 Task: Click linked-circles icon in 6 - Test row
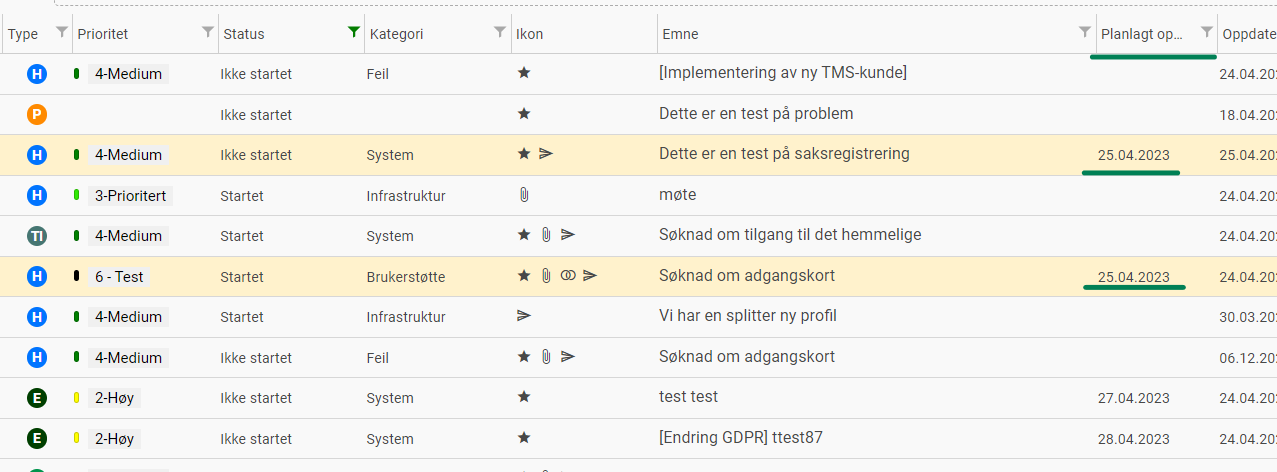click(x=568, y=276)
